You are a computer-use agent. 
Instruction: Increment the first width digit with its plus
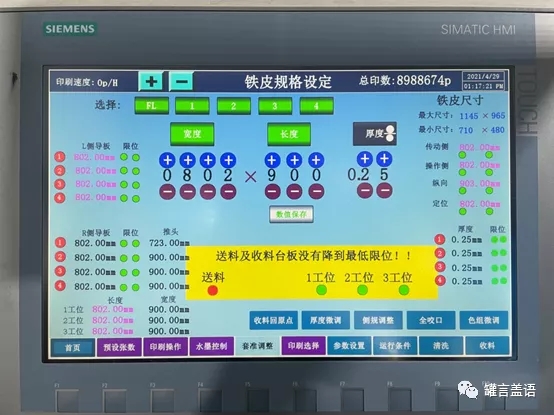coord(167,160)
